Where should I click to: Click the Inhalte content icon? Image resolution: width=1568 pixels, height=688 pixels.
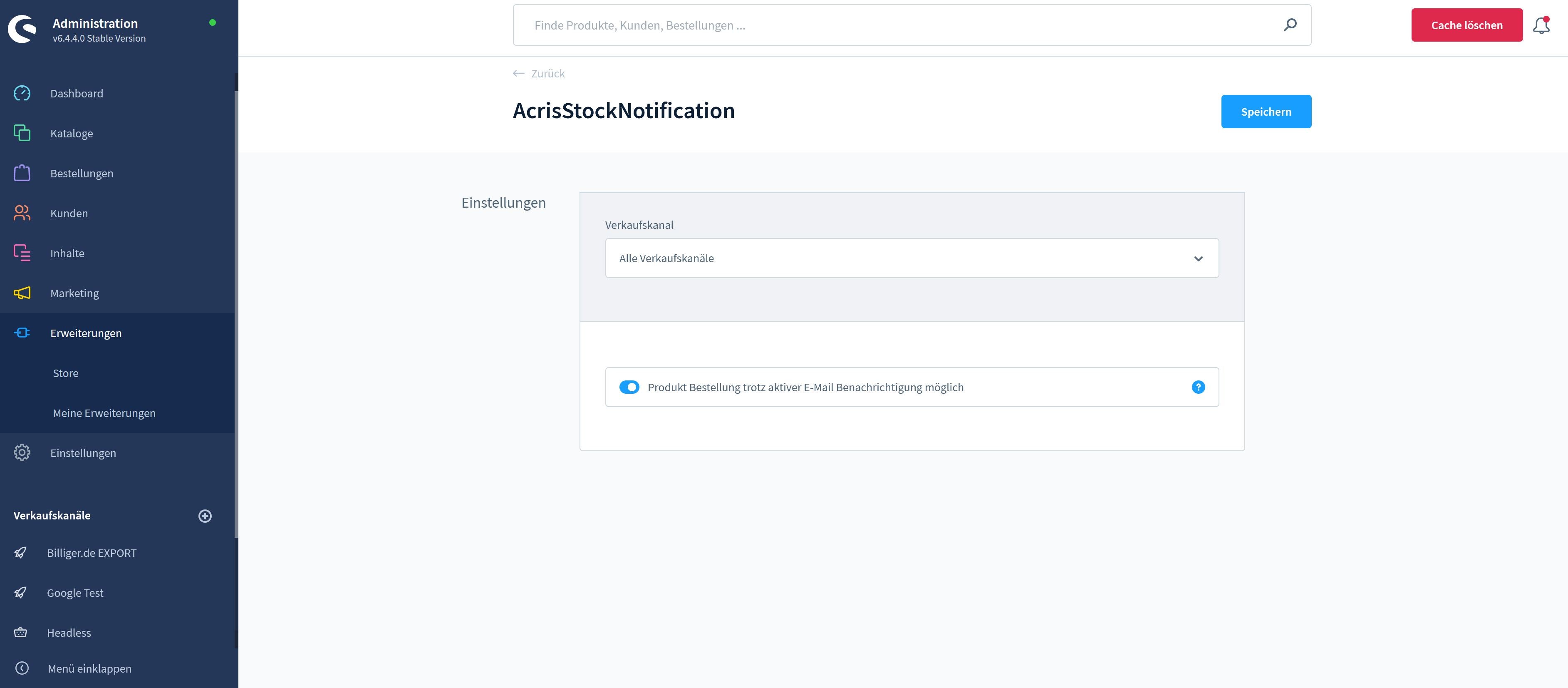(22, 253)
